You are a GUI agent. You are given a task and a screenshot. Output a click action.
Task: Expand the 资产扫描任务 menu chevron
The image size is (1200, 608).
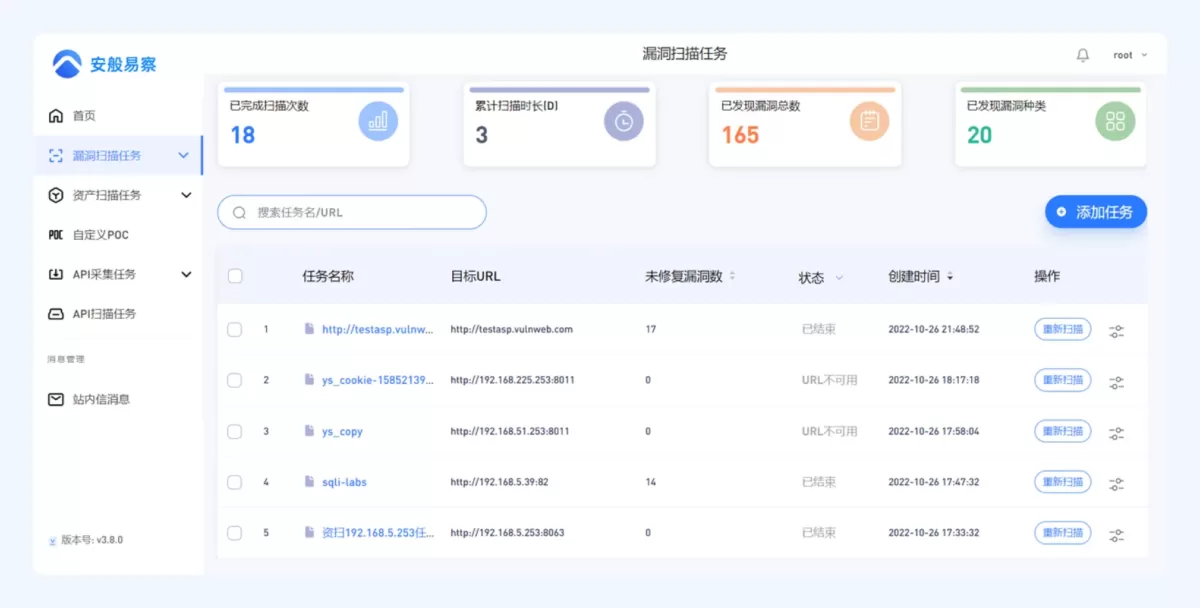click(x=186, y=195)
